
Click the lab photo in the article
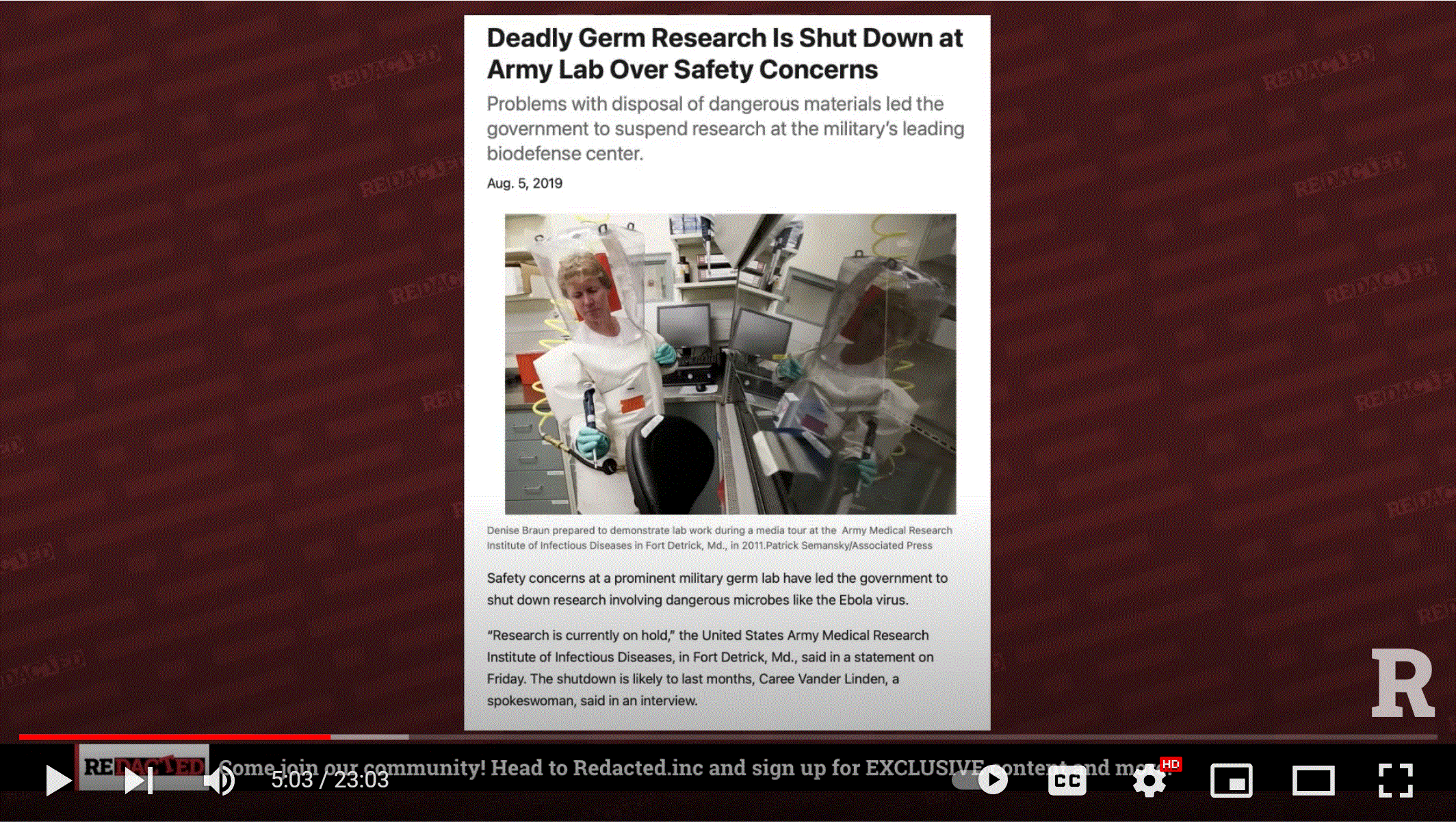click(x=730, y=364)
